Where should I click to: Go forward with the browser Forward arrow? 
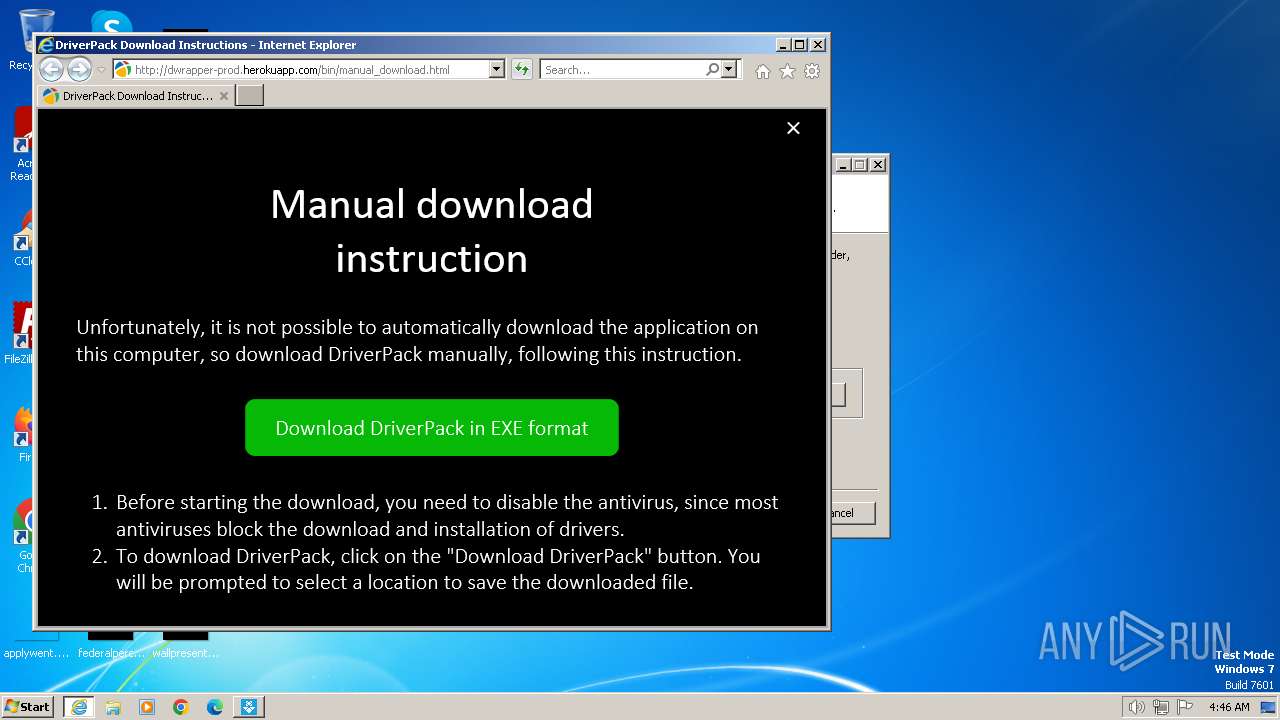79,70
